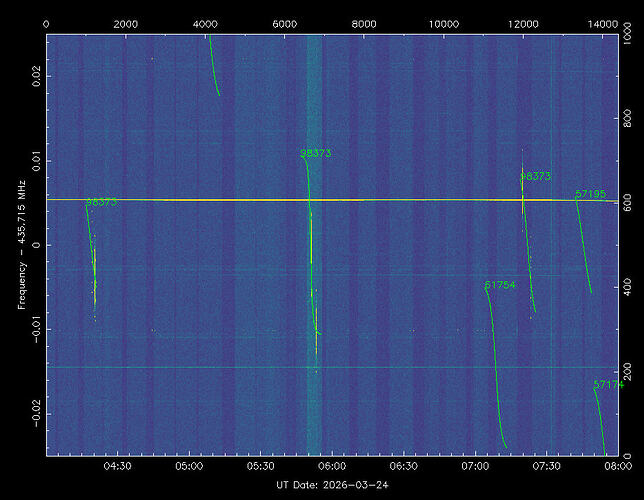Click the 8000 top axis tick label
The height and width of the screenshot is (500, 644).
364,22
